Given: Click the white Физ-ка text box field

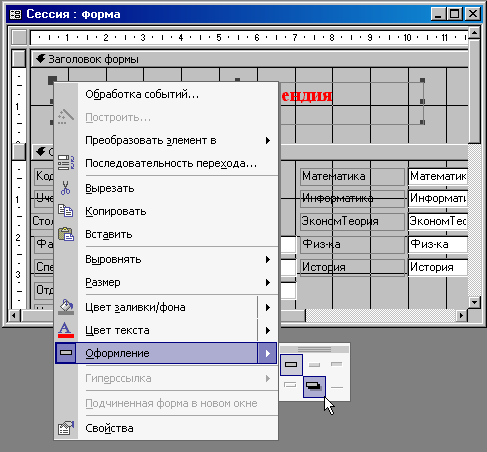Looking at the screenshot, I should pyautogui.click(x=438, y=244).
